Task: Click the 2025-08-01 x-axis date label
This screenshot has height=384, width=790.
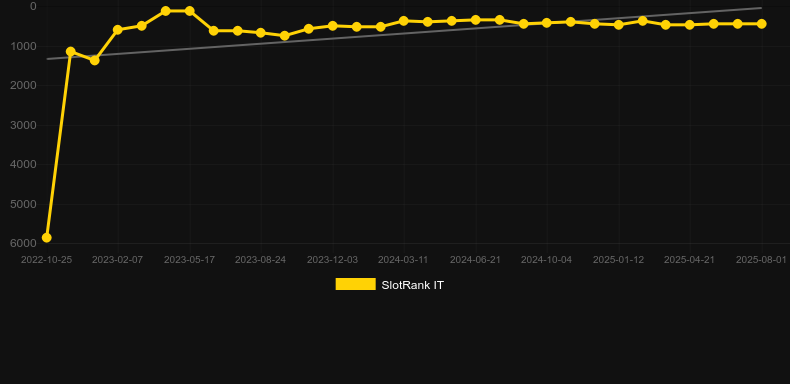Action: pos(761,260)
